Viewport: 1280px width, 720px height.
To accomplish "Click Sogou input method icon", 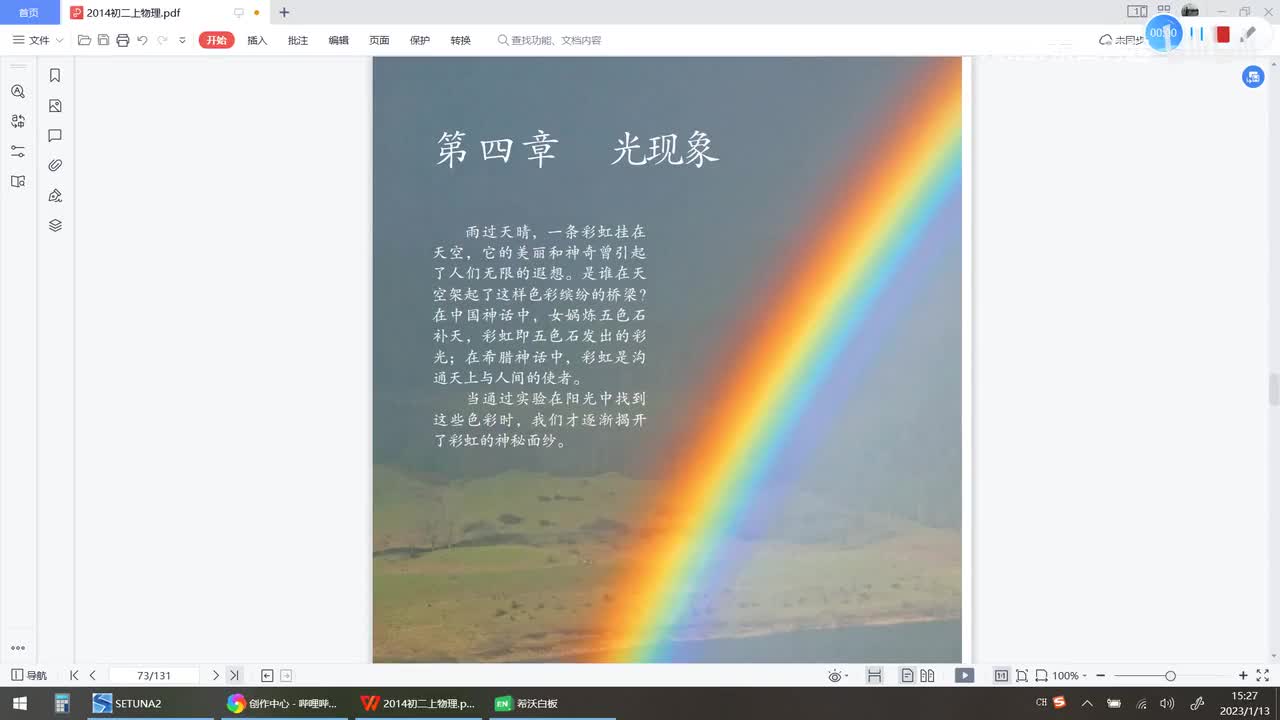I will pyautogui.click(x=1060, y=702).
